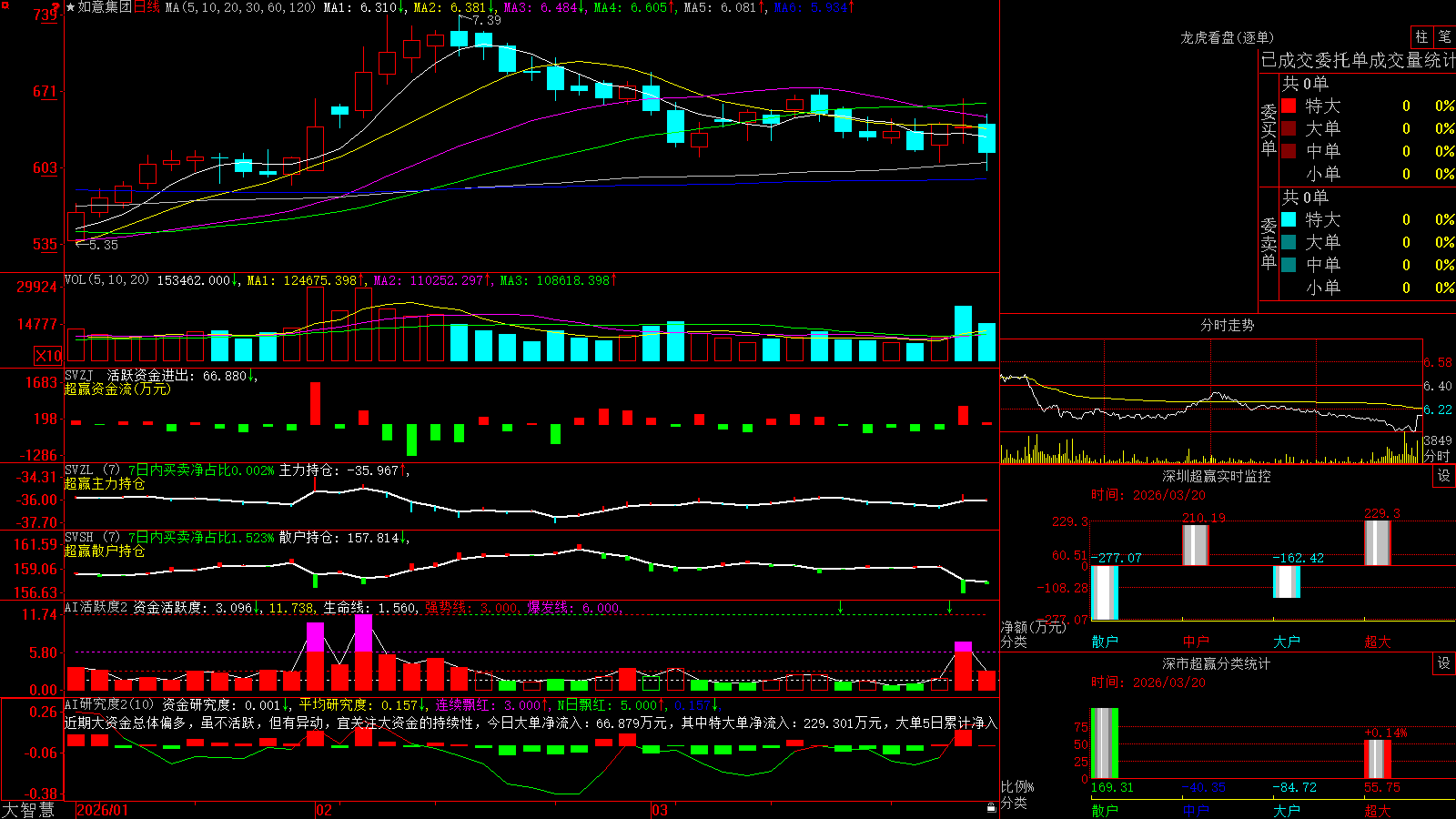Screen dimensions: 1456x819
Task: Click the 6.22 price on intraday chart
Action: (1438, 410)
